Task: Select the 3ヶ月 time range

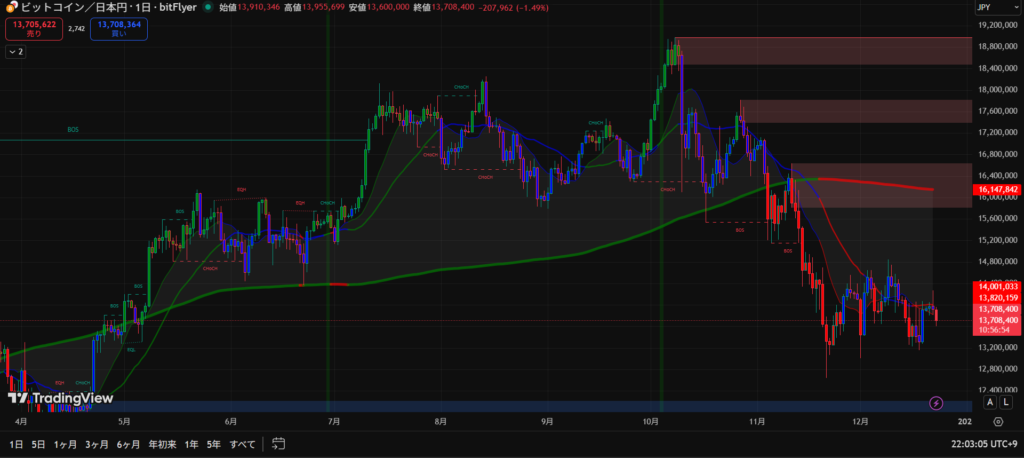Action: click(x=96, y=443)
